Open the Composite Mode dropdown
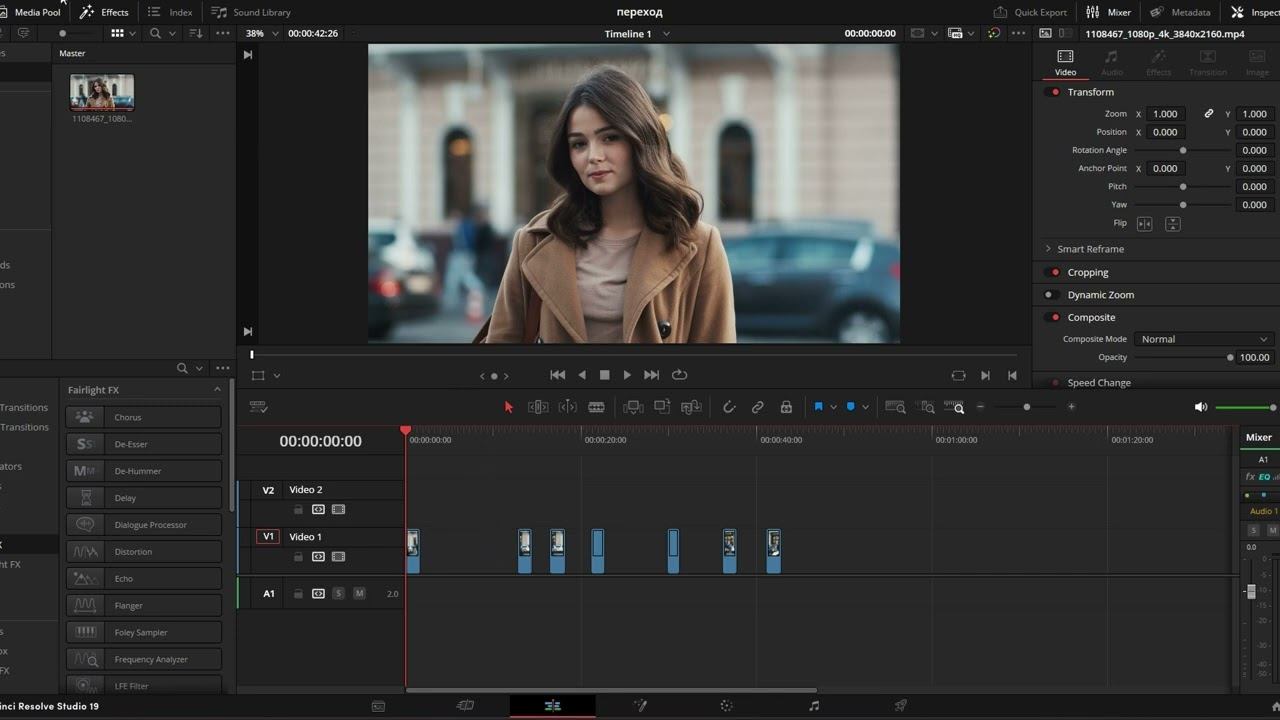Image resolution: width=1280 pixels, height=720 pixels. click(x=1204, y=339)
